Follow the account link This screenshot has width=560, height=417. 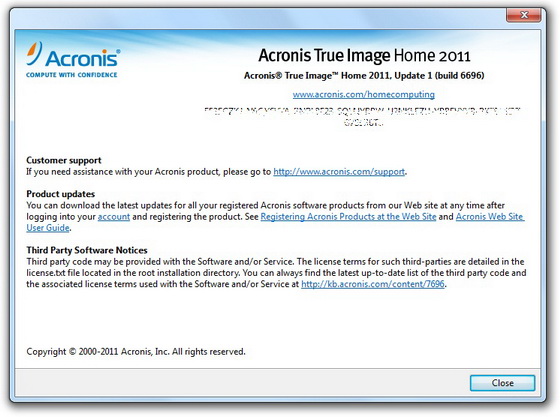(x=114, y=217)
